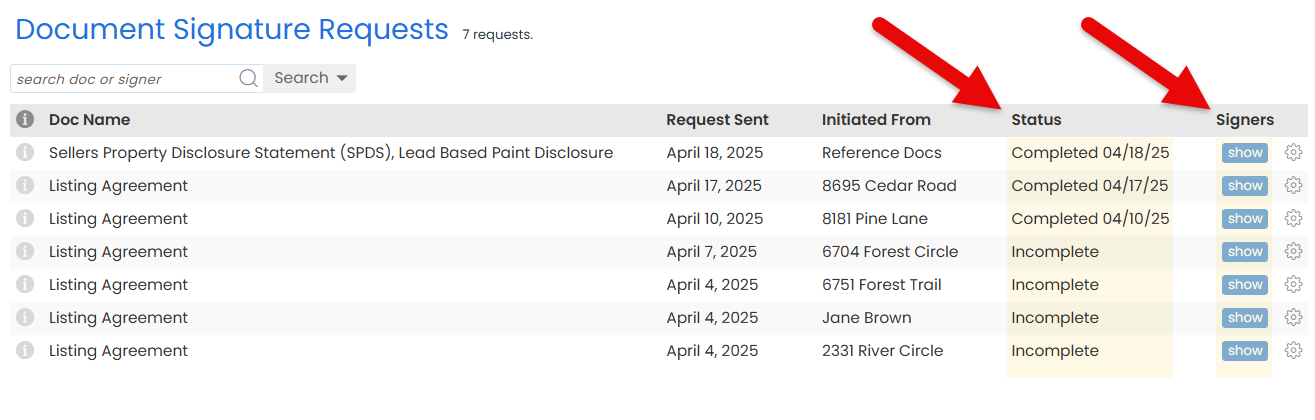The image size is (1315, 420).
Task: Open gear settings for 8695 Cedar Road row
Action: [1293, 185]
